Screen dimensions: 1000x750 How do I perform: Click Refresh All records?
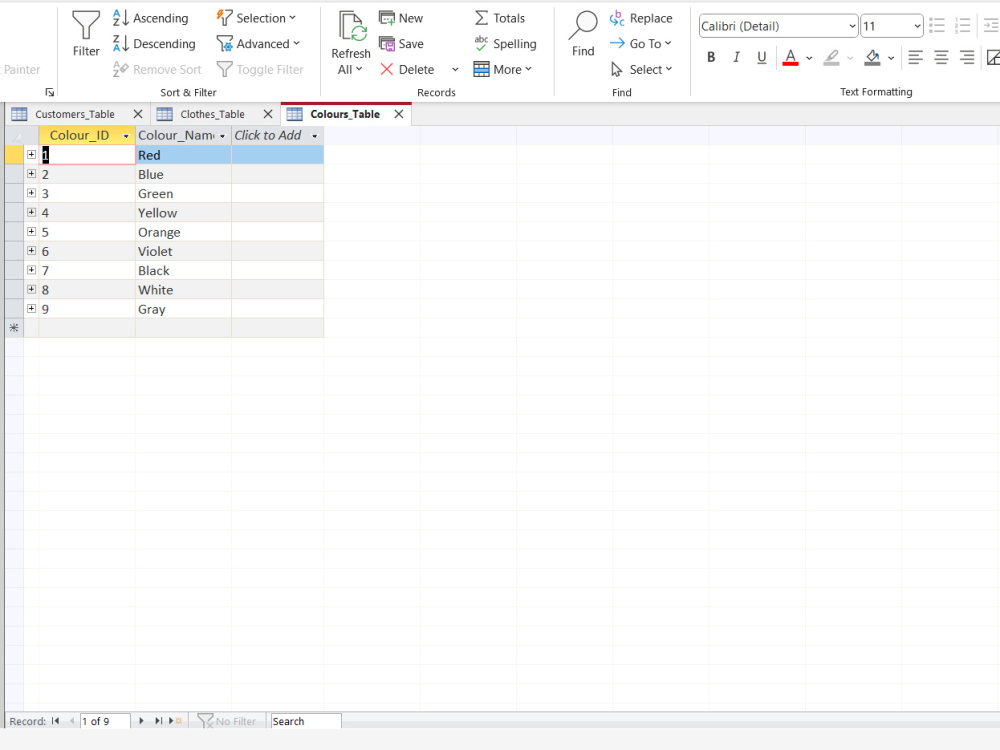[350, 43]
